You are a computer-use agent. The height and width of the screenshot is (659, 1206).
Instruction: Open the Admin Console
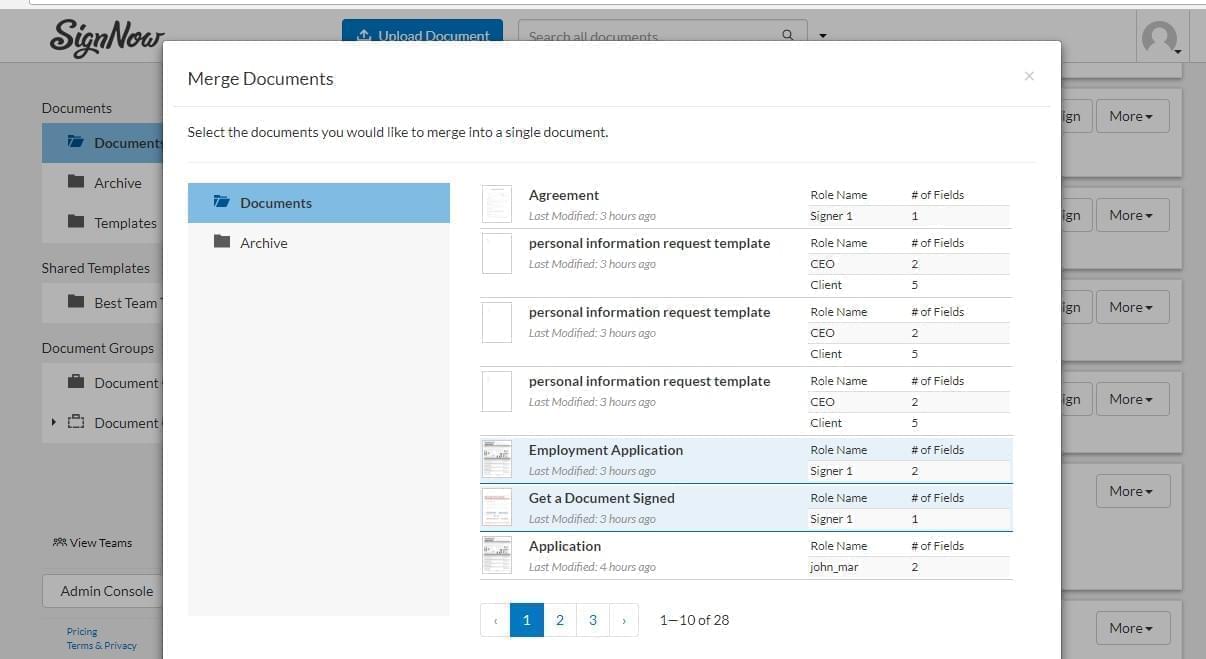(105, 591)
